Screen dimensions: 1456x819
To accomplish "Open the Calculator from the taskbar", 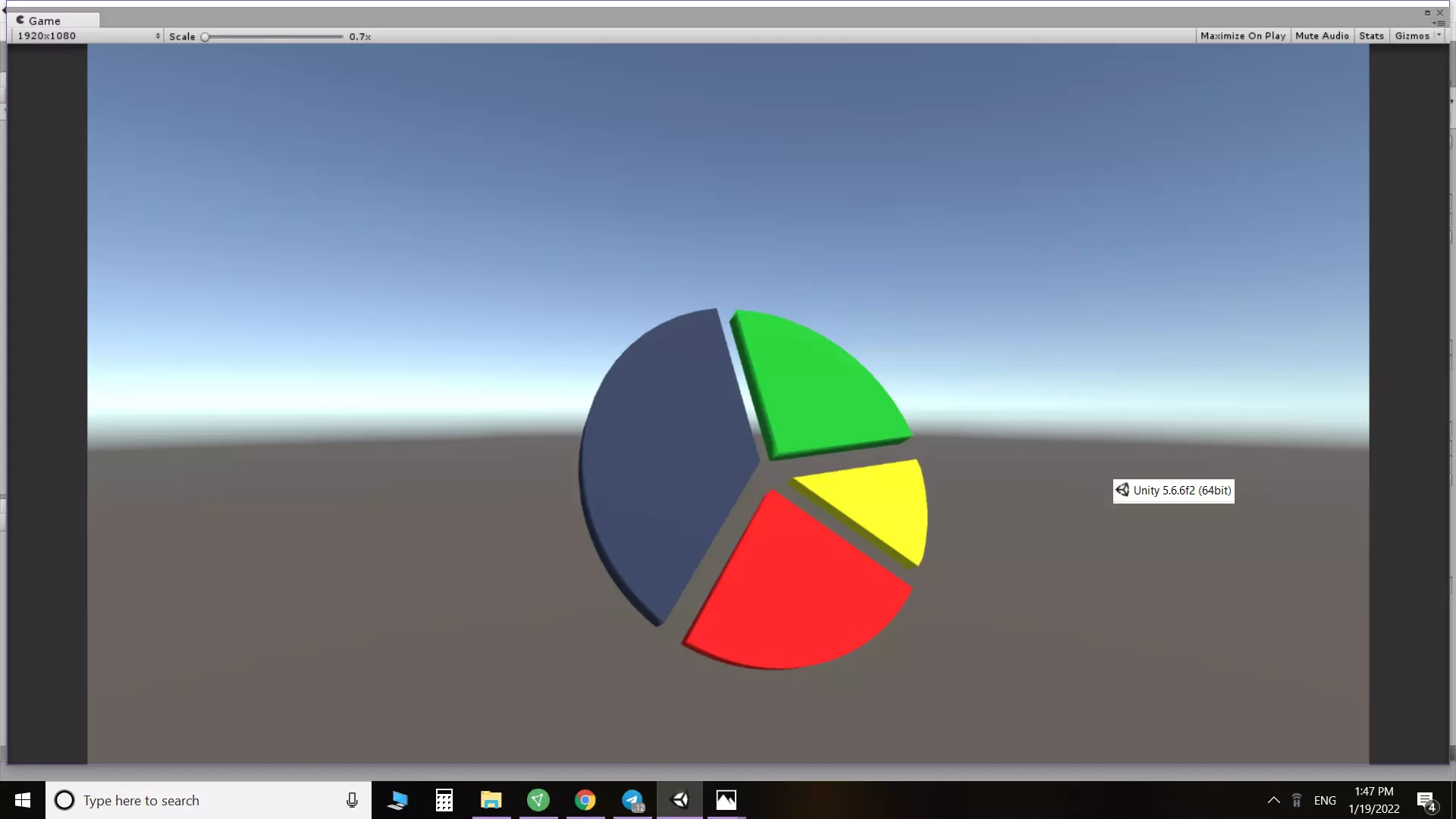I will (444, 800).
